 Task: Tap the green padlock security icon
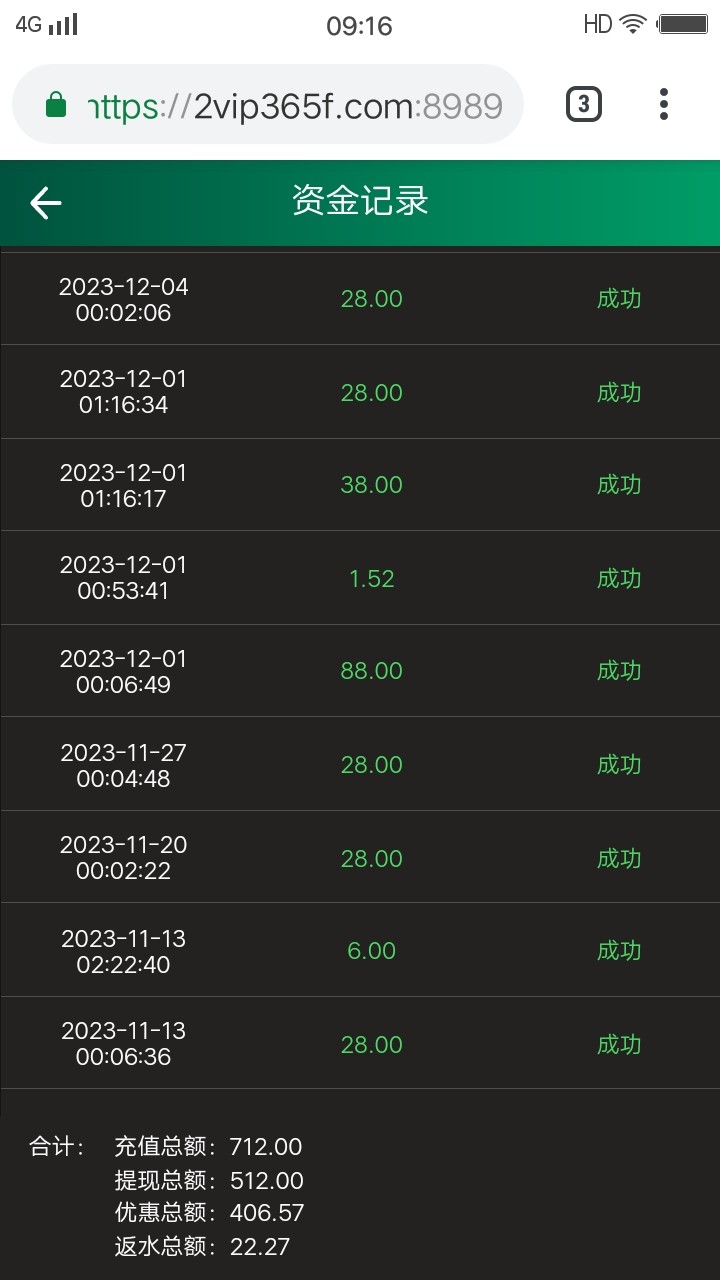click(57, 105)
